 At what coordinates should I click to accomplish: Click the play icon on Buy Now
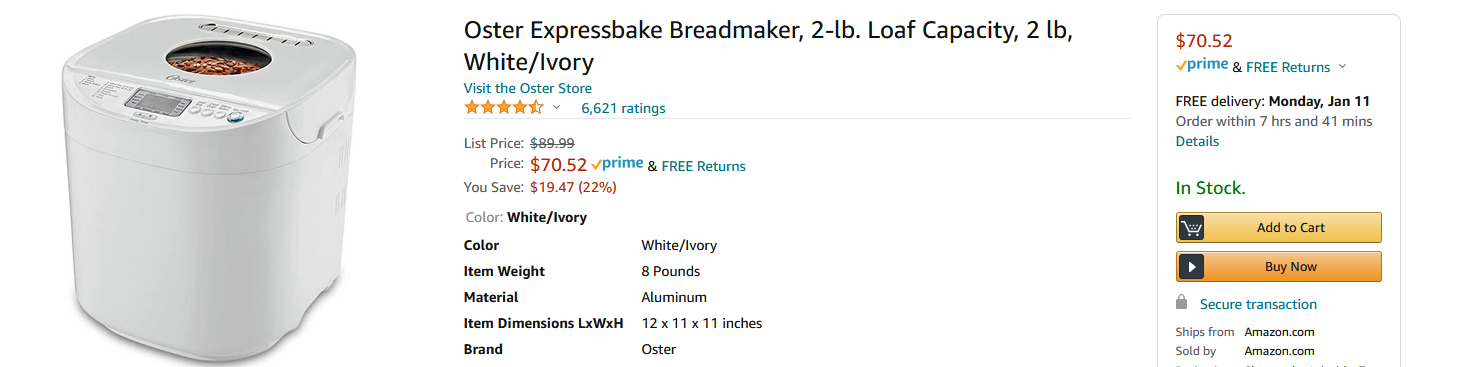1191,267
